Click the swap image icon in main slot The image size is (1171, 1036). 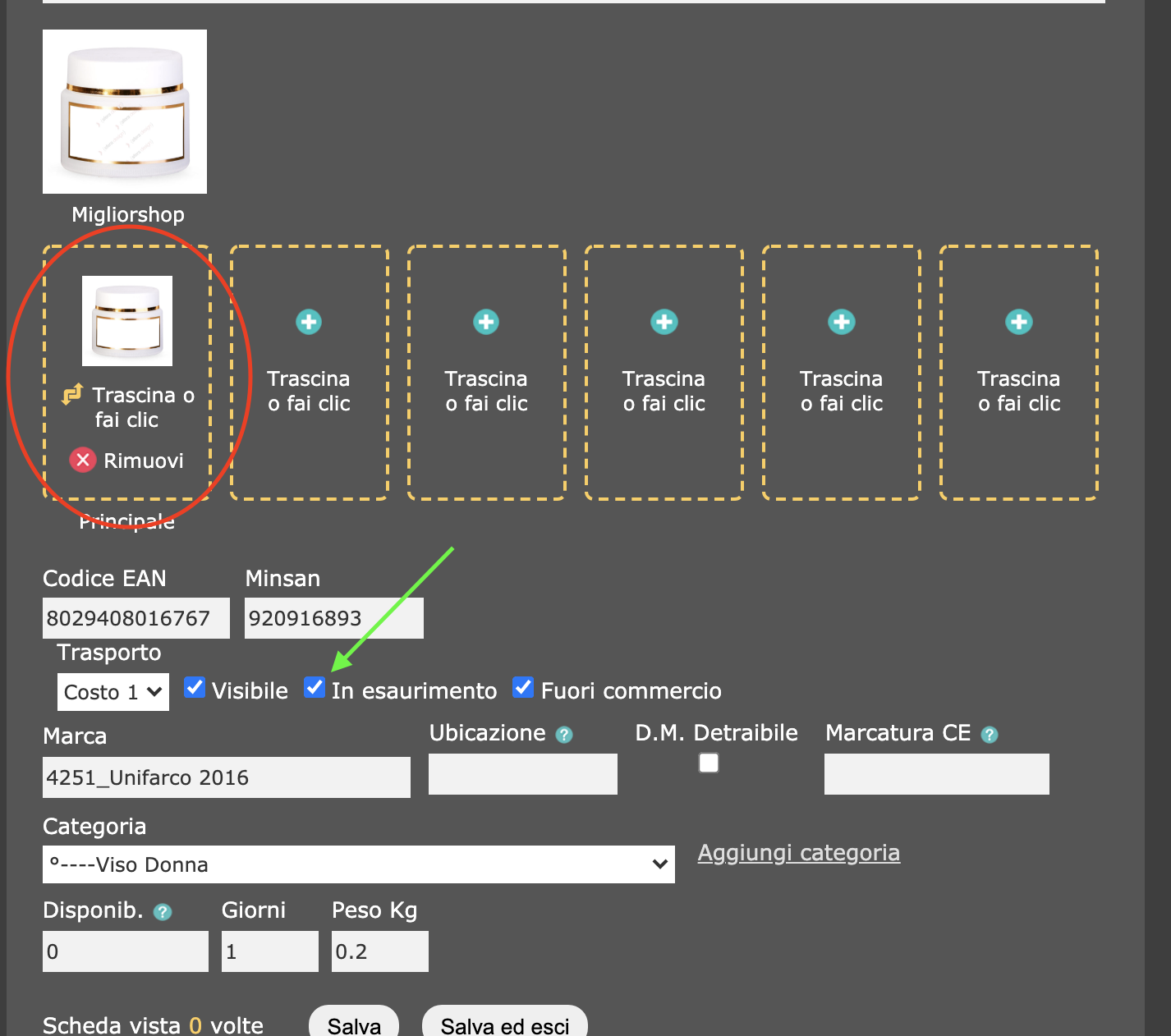click(72, 395)
